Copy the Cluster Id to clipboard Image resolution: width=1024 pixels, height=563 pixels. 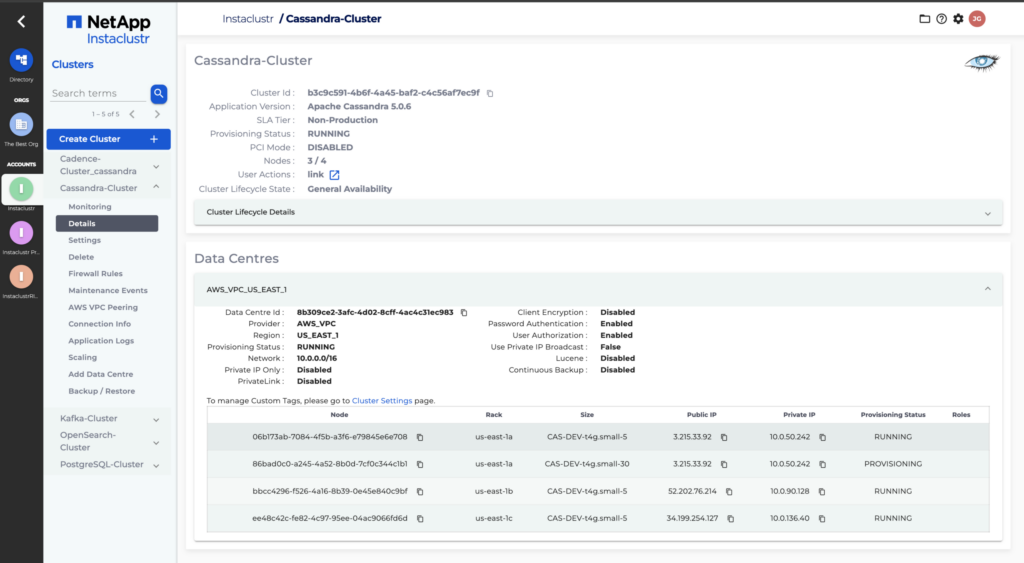click(490, 93)
